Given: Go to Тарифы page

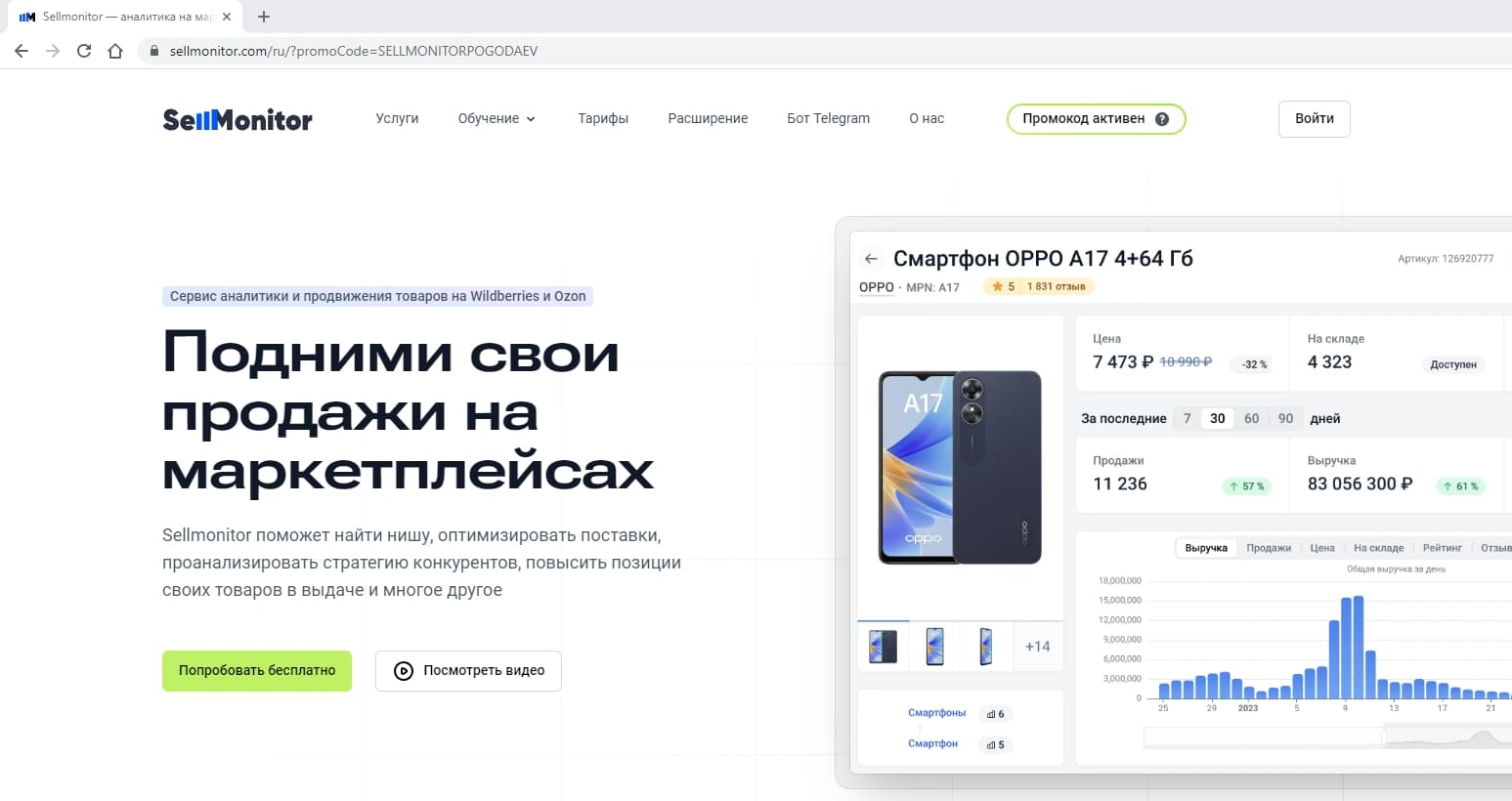Looking at the screenshot, I should [x=603, y=119].
